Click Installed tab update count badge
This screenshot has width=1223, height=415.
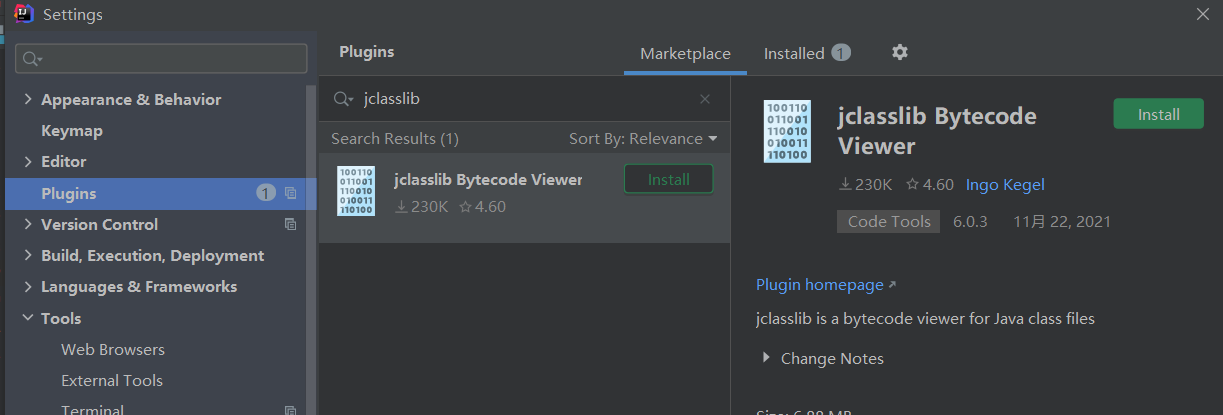[x=841, y=53]
